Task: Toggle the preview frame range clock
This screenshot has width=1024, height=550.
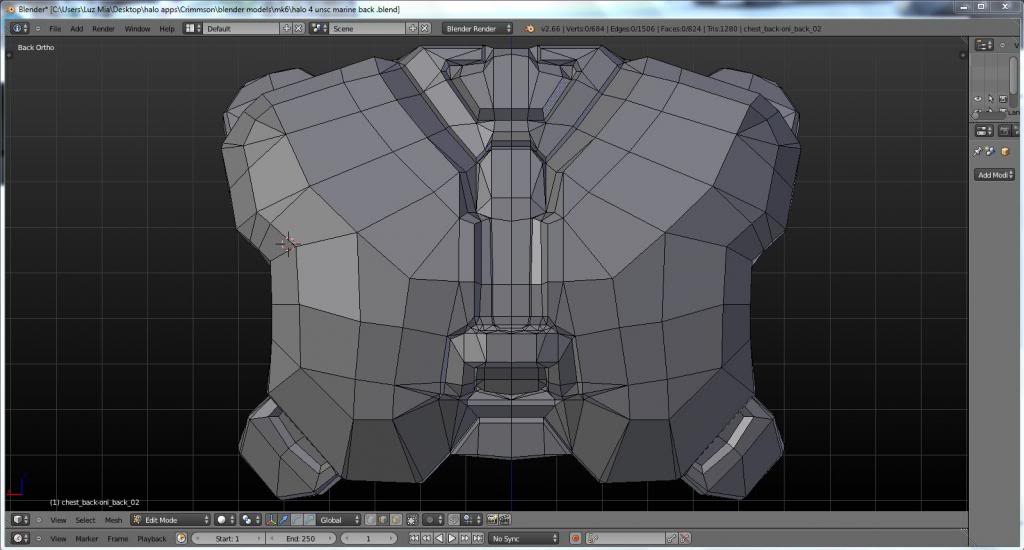Action: tap(181, 538)
